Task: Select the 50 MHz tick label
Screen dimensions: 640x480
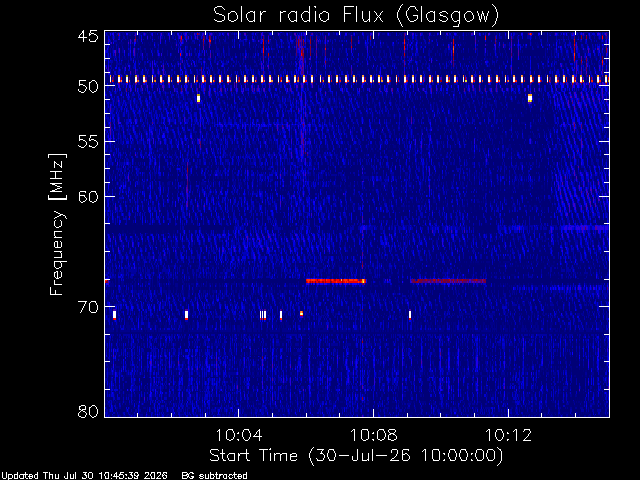Action: [88, 86]
